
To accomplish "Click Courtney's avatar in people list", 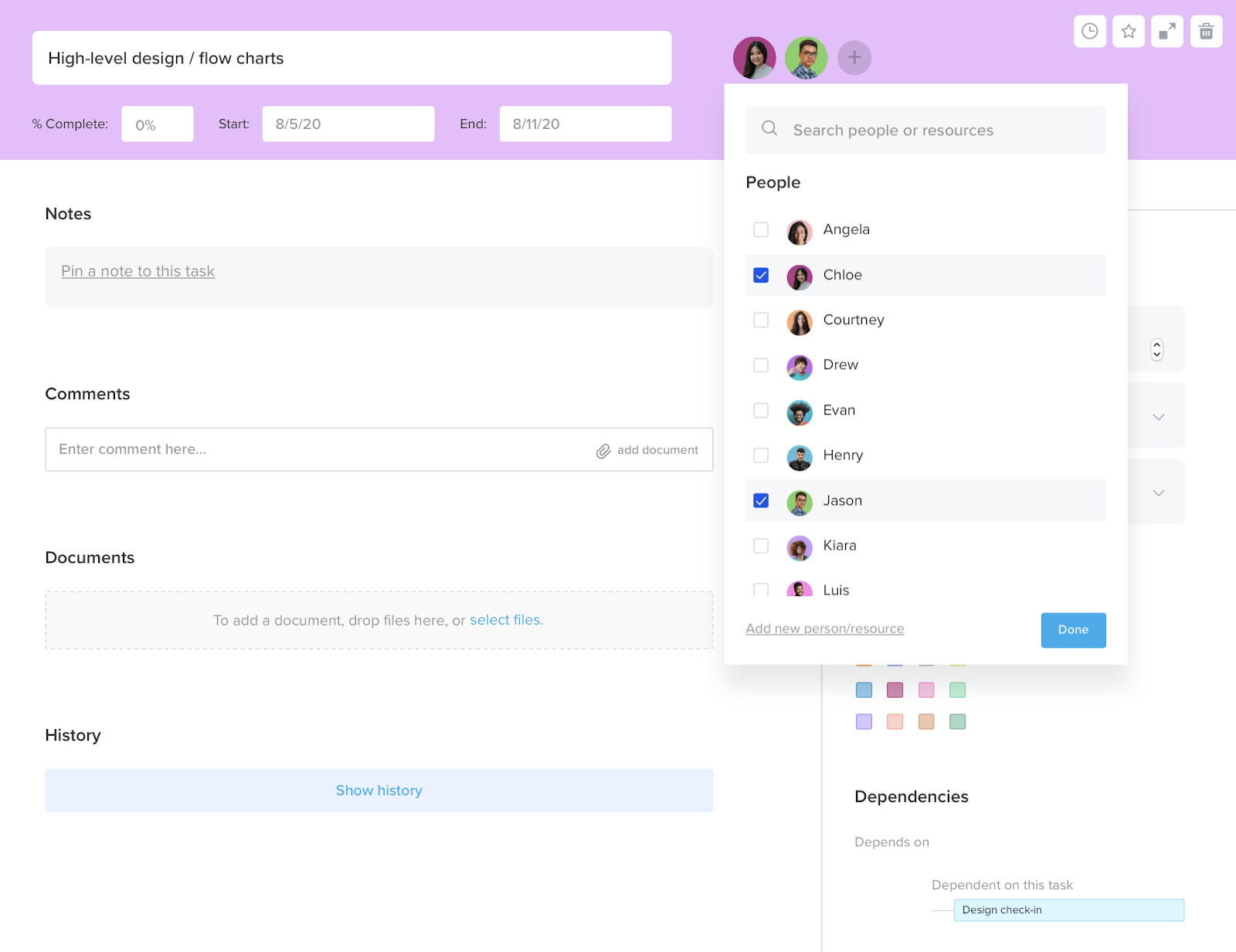I will pos(800,321).
